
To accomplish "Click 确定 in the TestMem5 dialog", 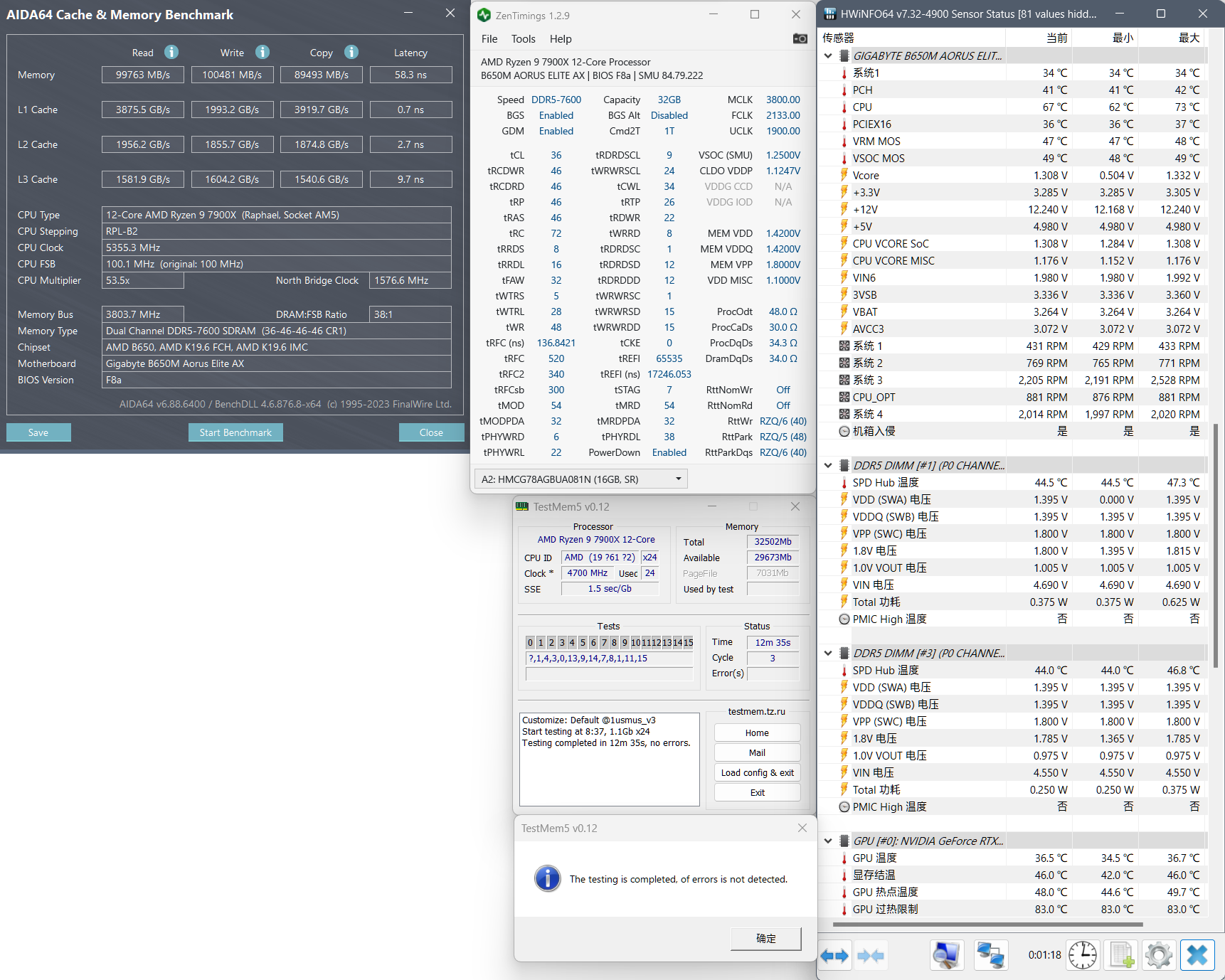I will click(x=765, y=938).
